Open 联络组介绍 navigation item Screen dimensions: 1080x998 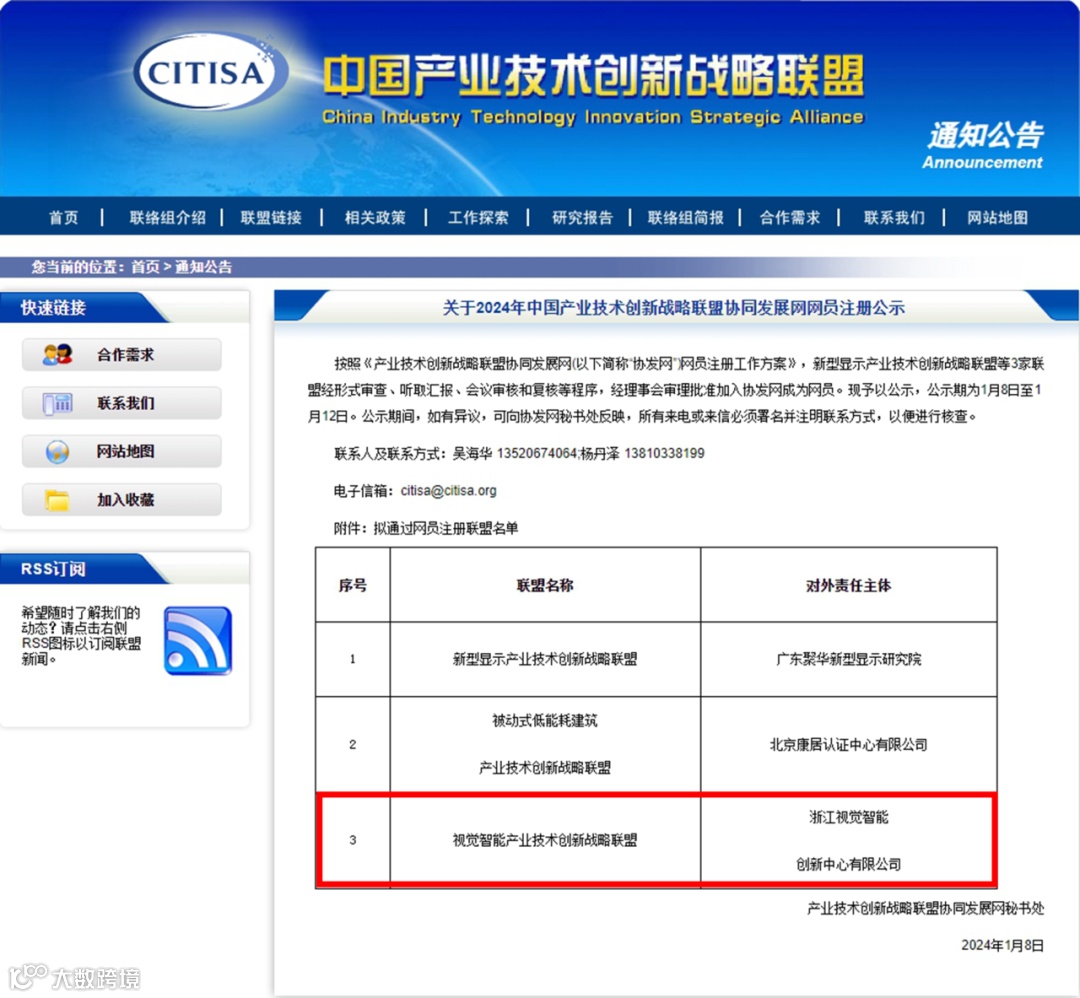(167, 218)
